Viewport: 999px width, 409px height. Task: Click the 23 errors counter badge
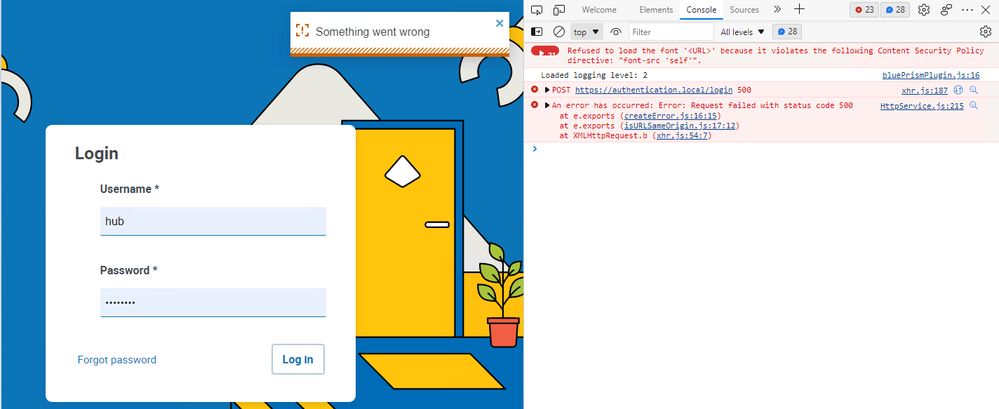click(865, 10)
